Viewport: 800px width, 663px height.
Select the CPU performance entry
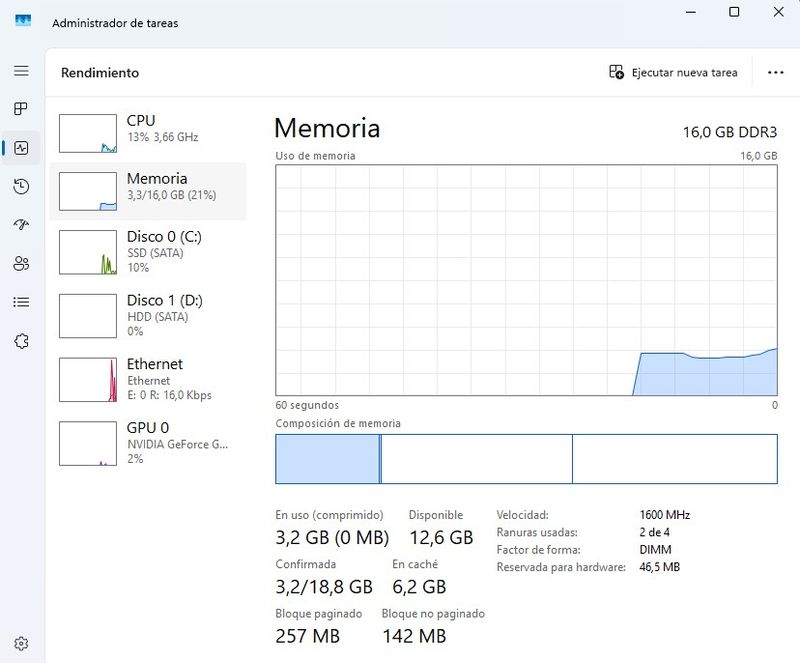click(x=148, y=133)
